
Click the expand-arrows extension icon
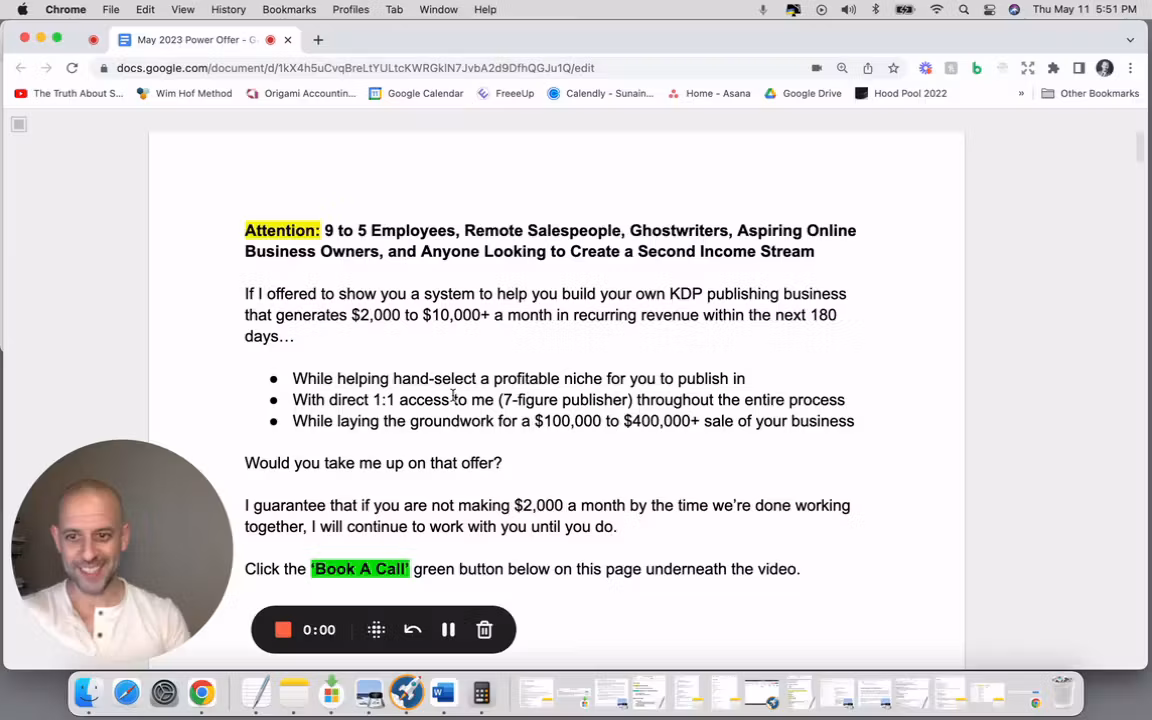(1028, 68)
